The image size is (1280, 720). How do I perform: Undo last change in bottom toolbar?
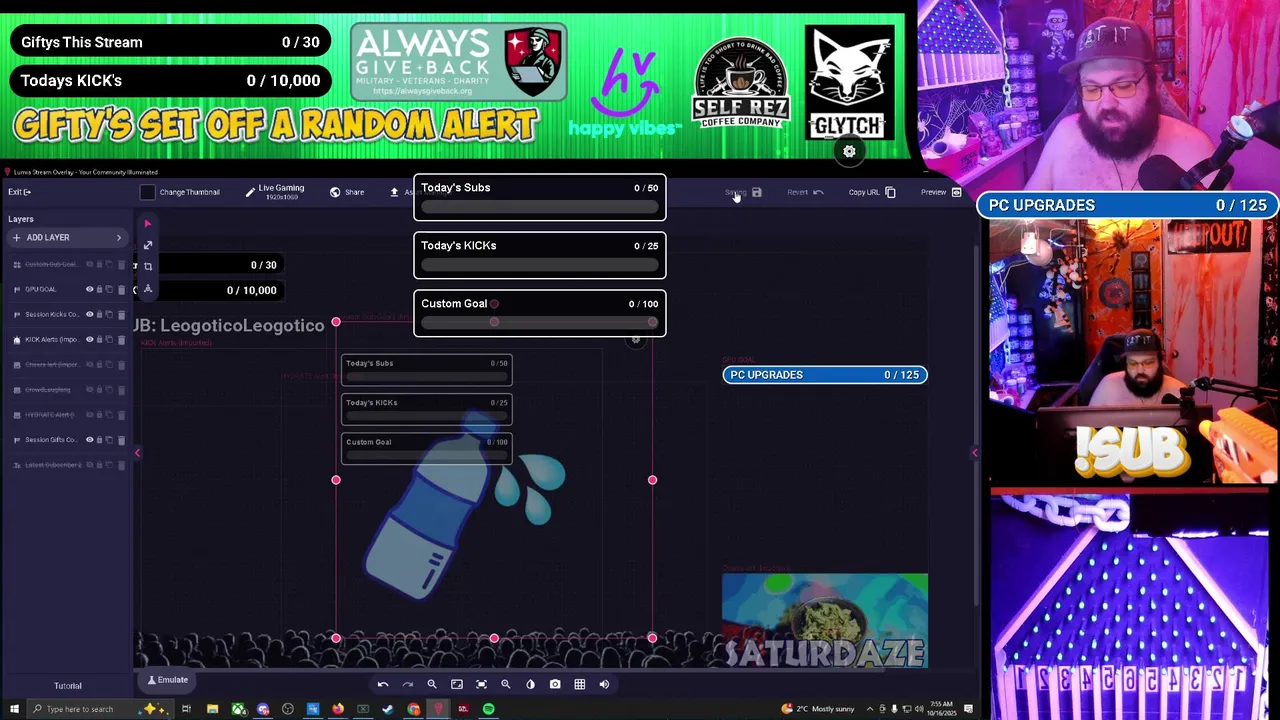[x=383, y=684]
